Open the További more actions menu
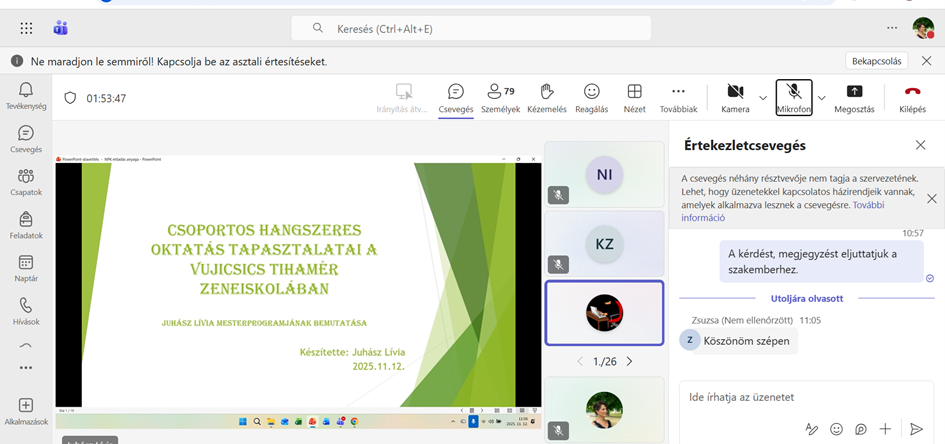The height and width of the screenshot is (444, 945). (x=678, y=98)
